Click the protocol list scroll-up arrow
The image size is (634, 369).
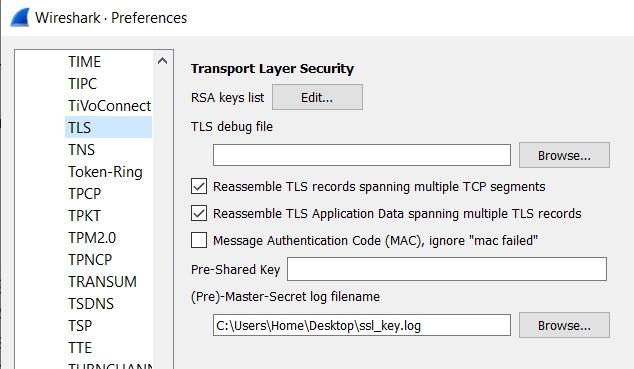click(x=163, y=61)
